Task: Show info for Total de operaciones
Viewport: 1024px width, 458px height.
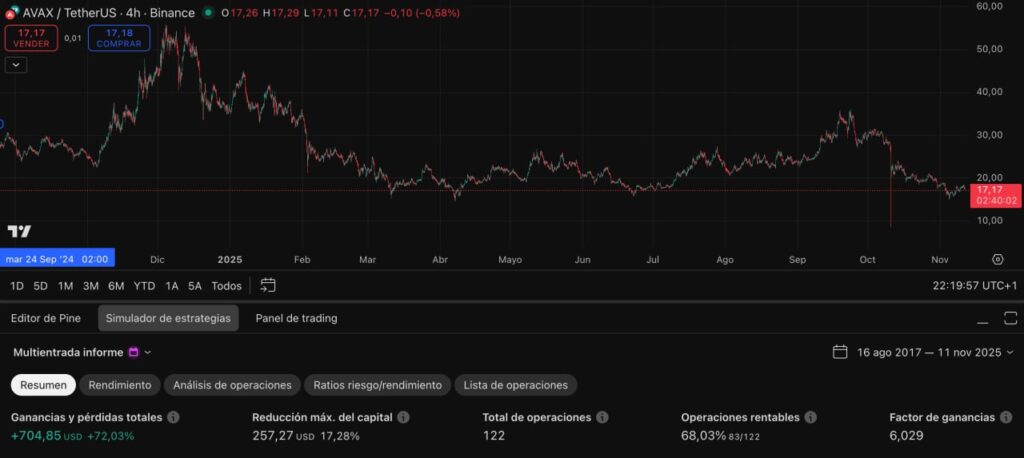Action: pos(602,417)
